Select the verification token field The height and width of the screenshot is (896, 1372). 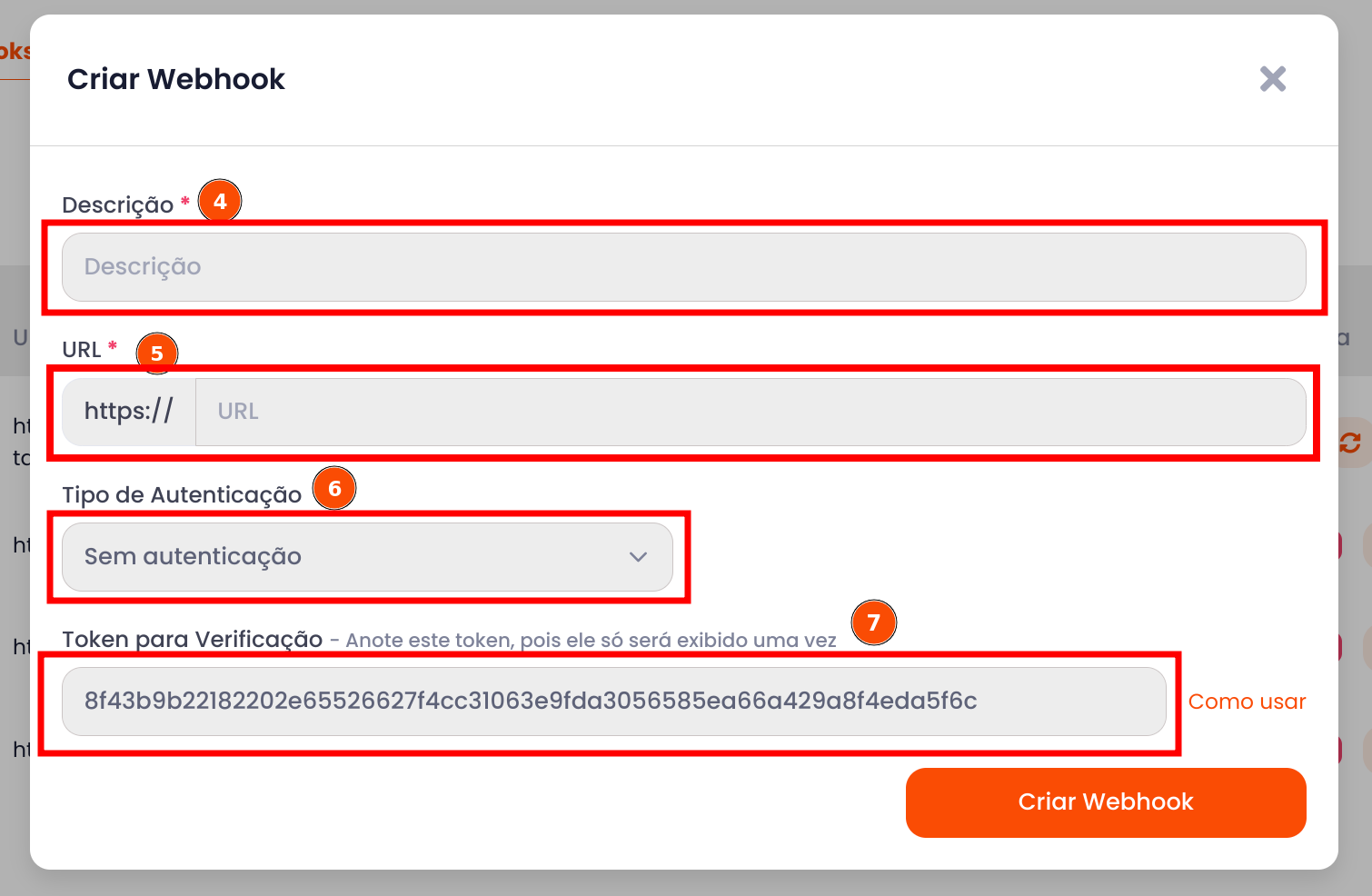pos(613,702)
